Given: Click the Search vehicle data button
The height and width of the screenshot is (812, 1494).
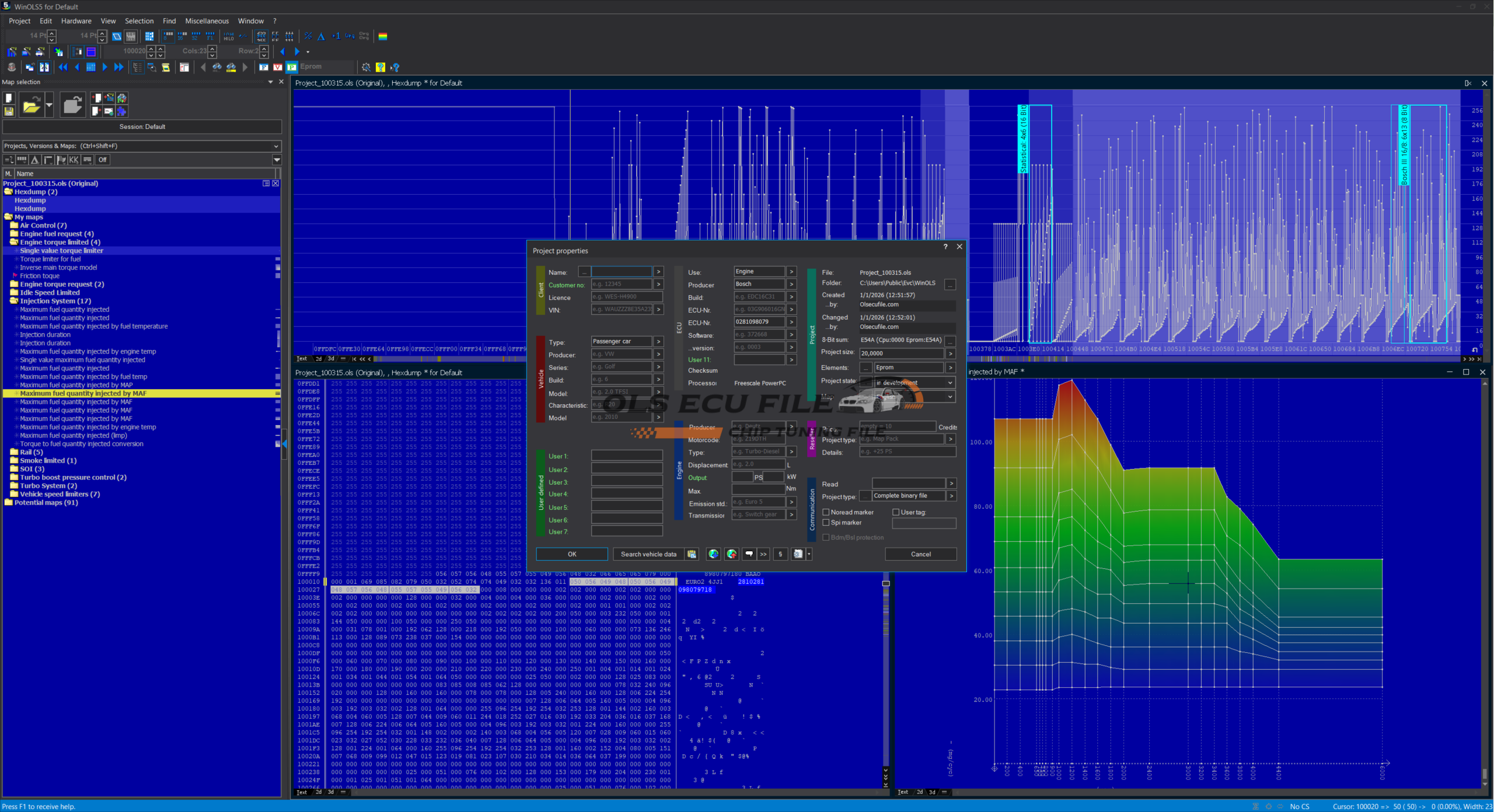Looking at the screenshot, I should tap(648, 554).
